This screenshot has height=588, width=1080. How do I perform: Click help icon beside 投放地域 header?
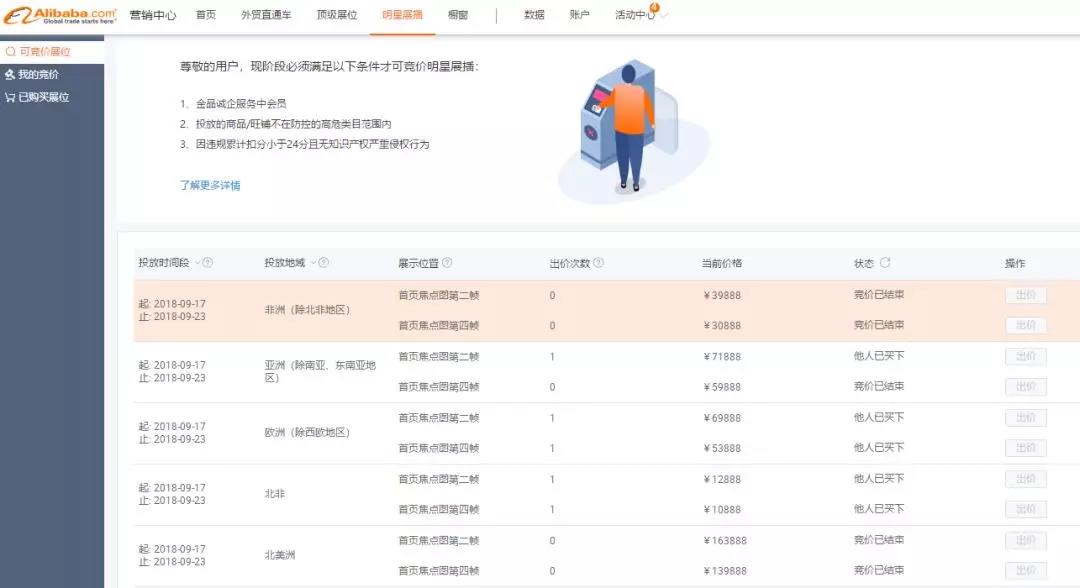tap(324, 263)
